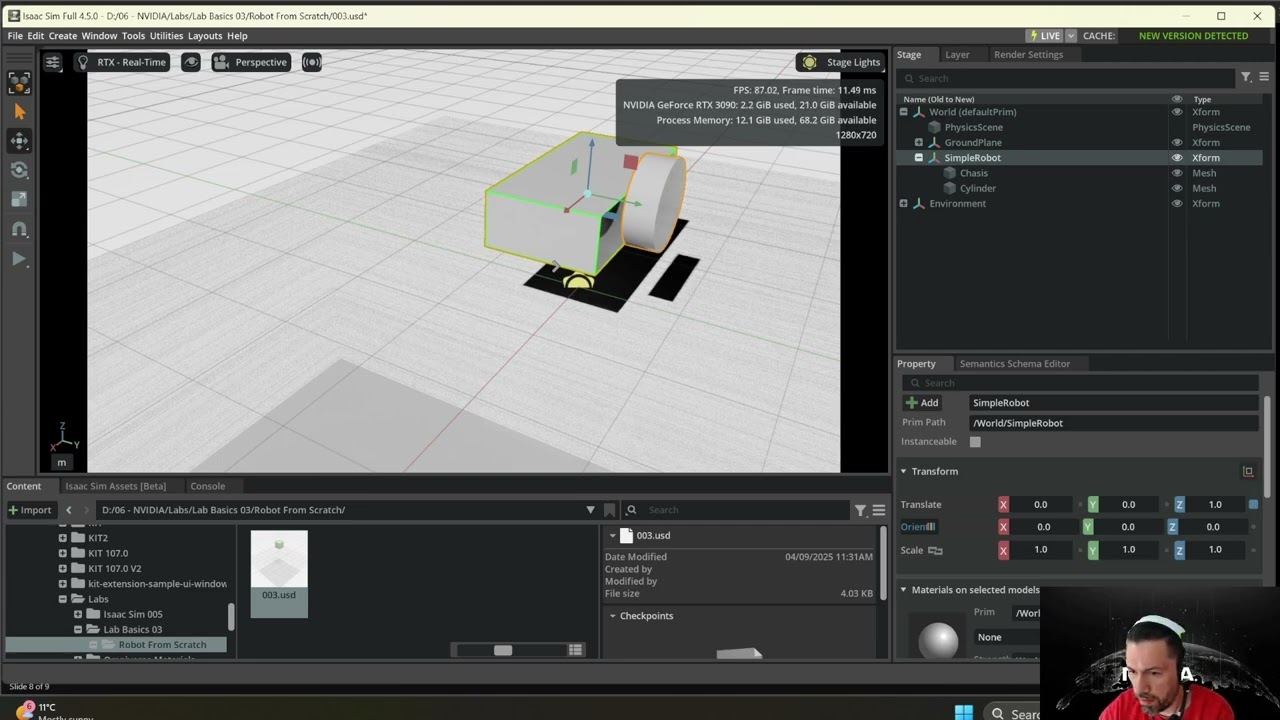Switch to the Layer tab

click(957, 55)
